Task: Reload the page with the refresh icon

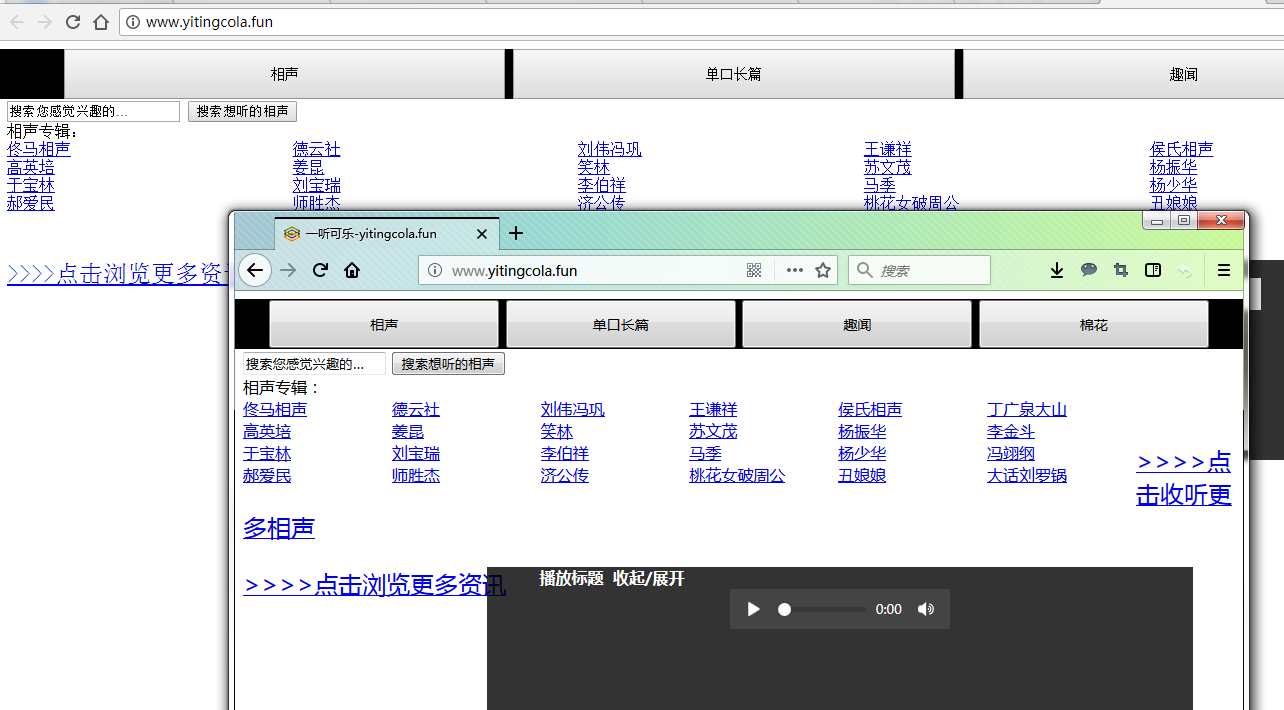Action: 320,270
